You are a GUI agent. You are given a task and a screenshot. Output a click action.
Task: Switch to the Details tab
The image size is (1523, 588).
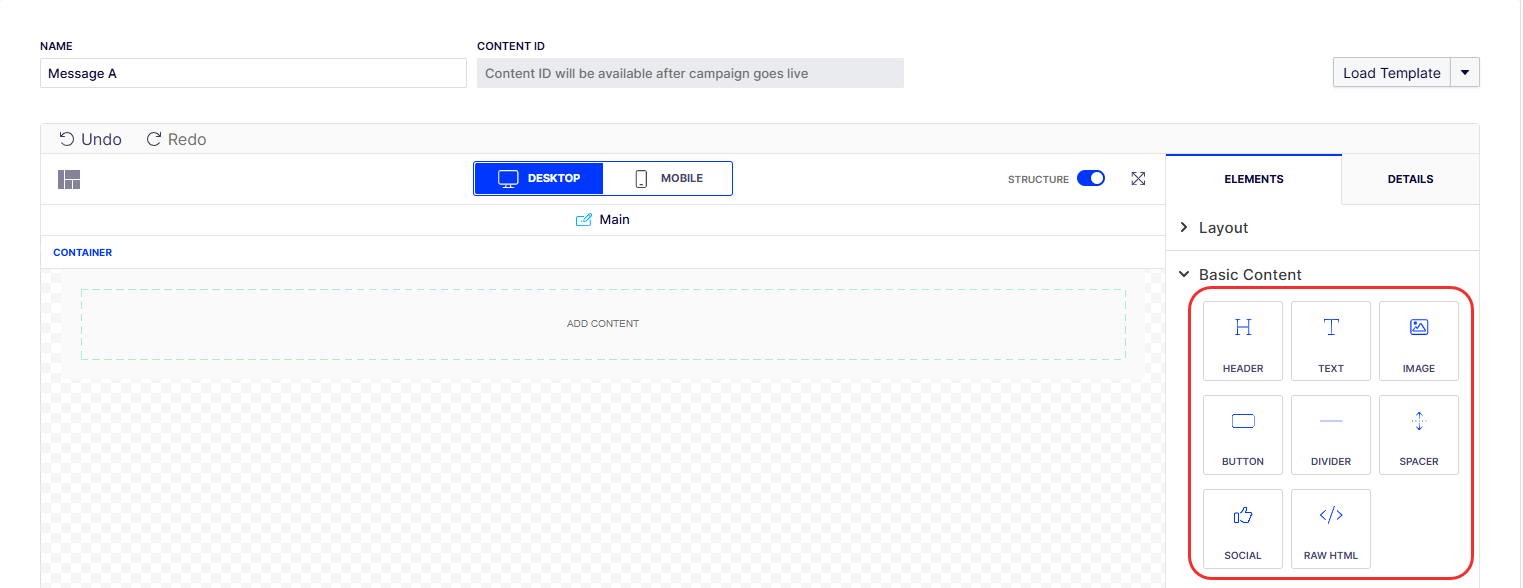[1410, 179]
